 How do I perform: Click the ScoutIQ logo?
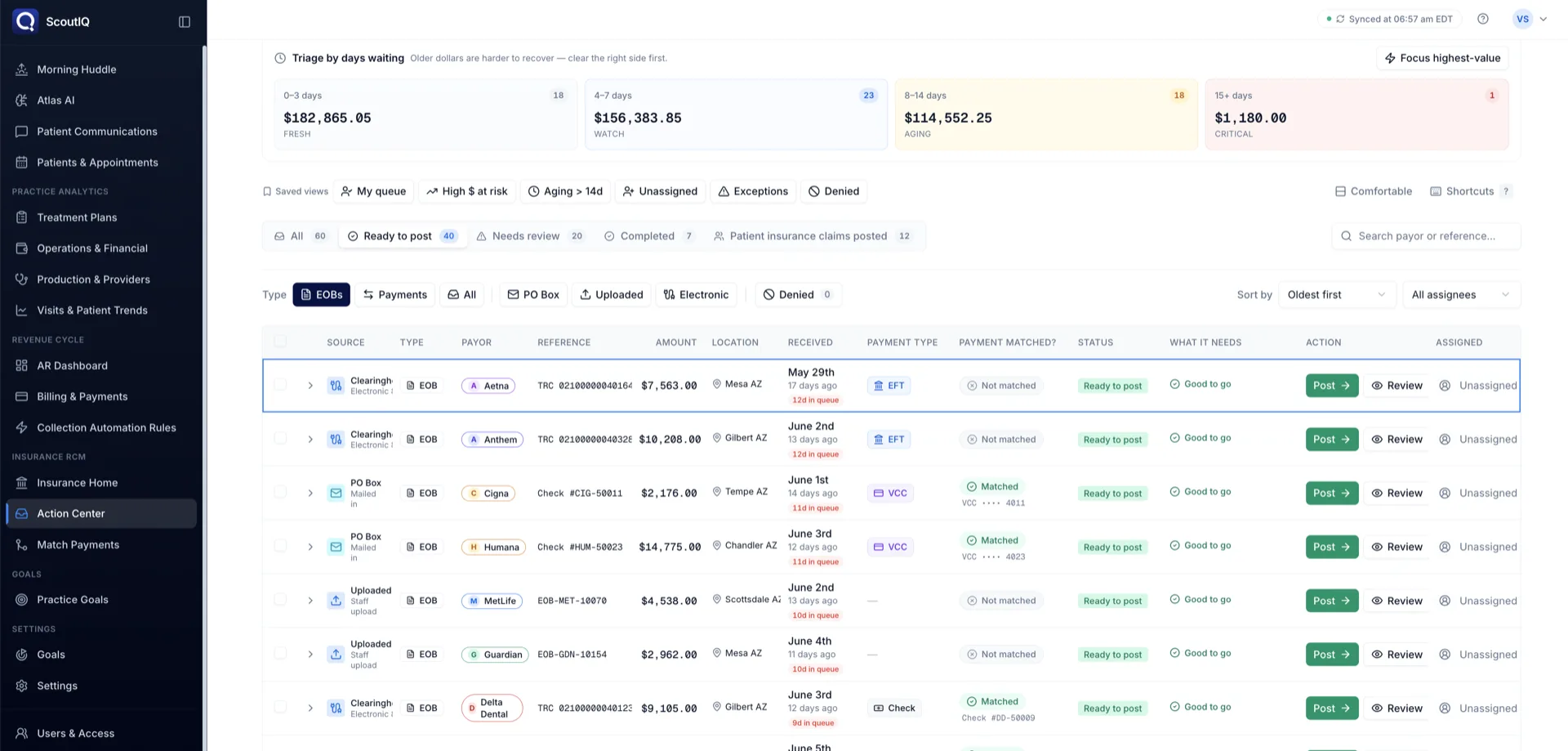click(x=25, y=21)
